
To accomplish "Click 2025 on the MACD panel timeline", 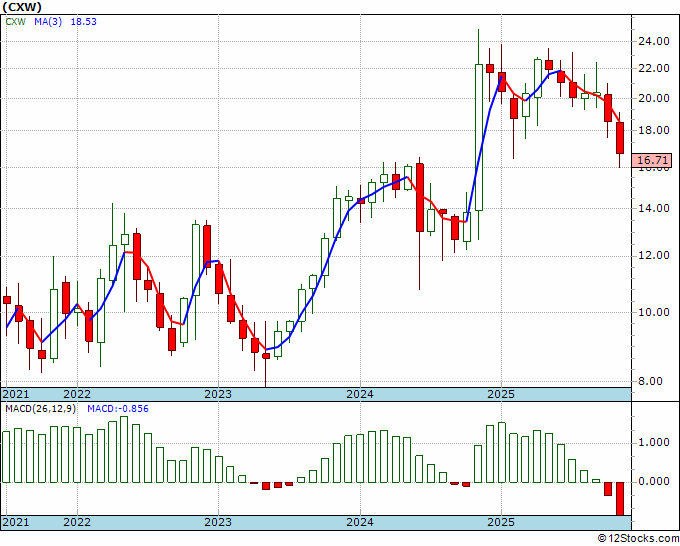I will (x=501, y=522).
